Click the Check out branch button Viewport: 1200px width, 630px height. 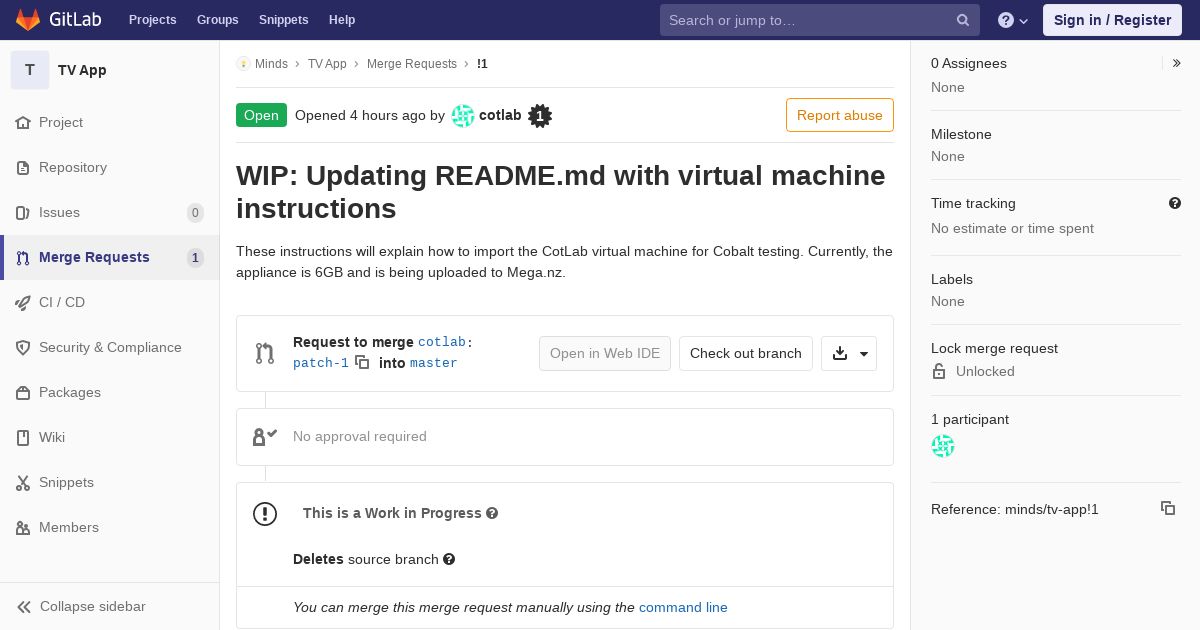(746, 353)
